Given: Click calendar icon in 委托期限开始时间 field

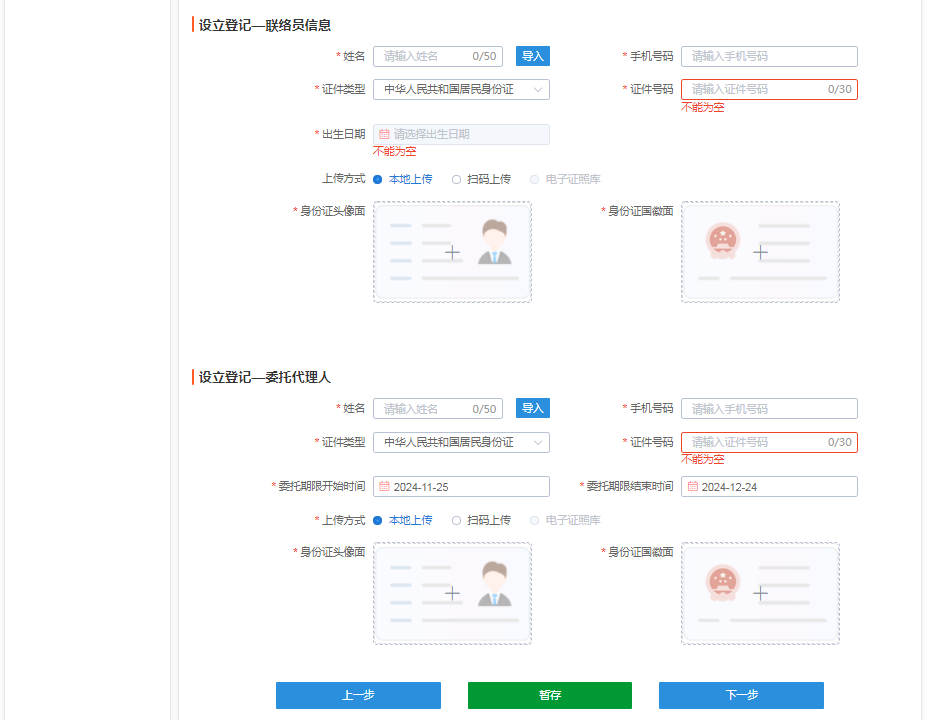Looking at the screenshot, I should [x=384, y=486].
